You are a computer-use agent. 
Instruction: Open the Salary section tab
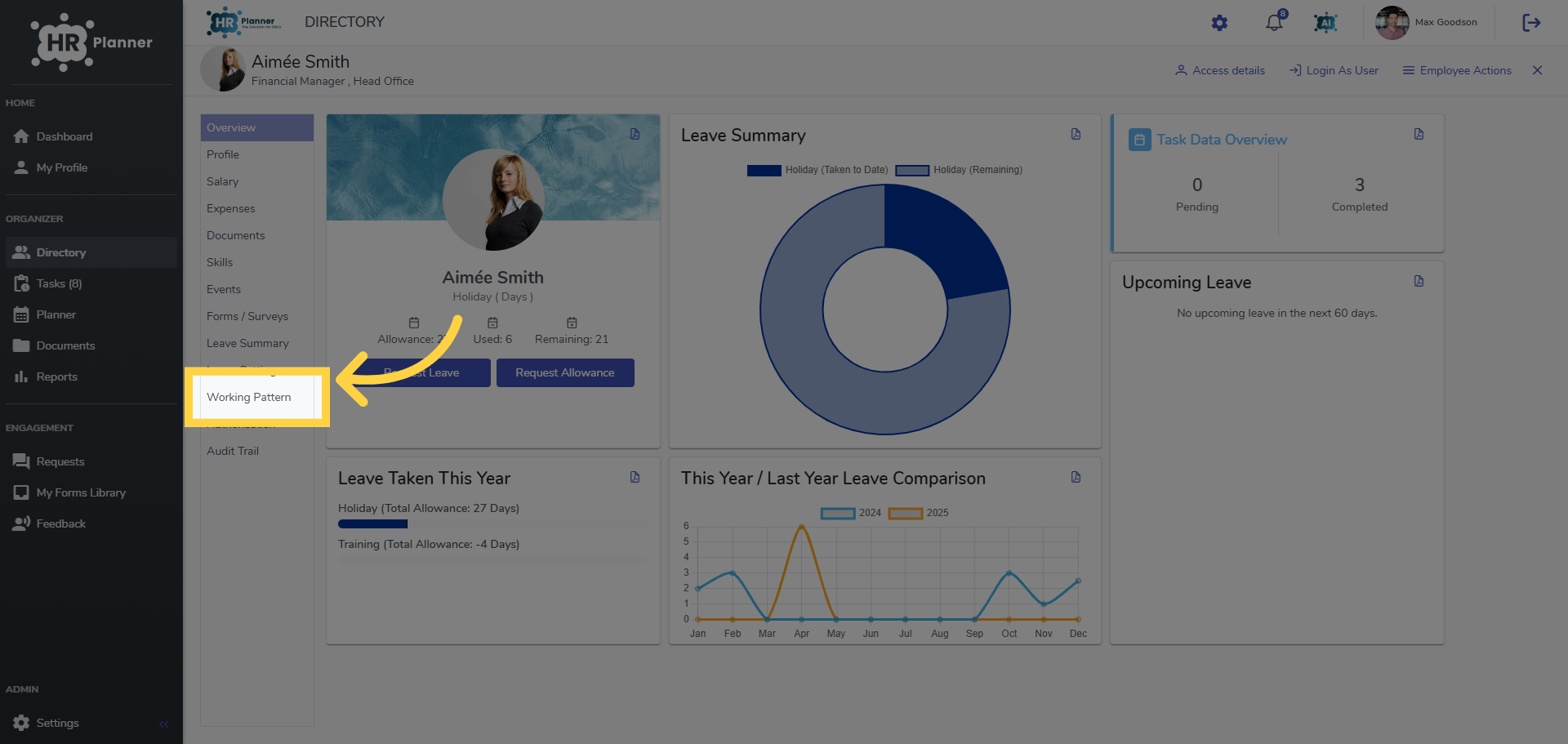(223, 181)
